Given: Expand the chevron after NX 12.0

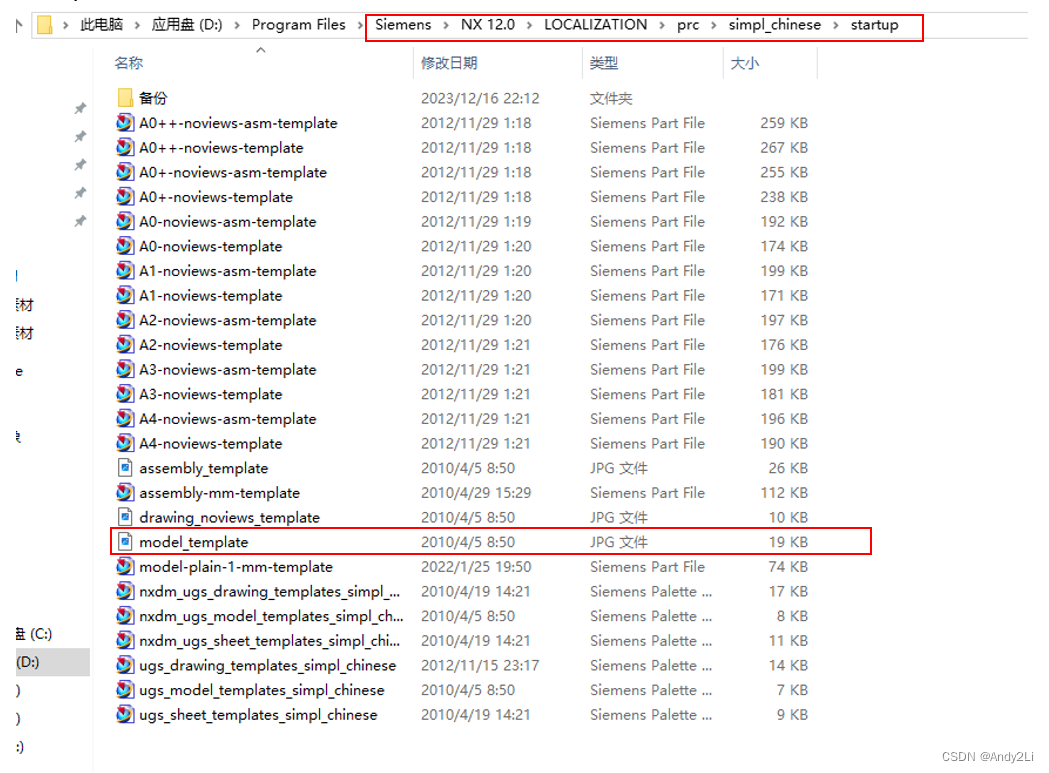Looking at the screenshot, I should 529,25.
